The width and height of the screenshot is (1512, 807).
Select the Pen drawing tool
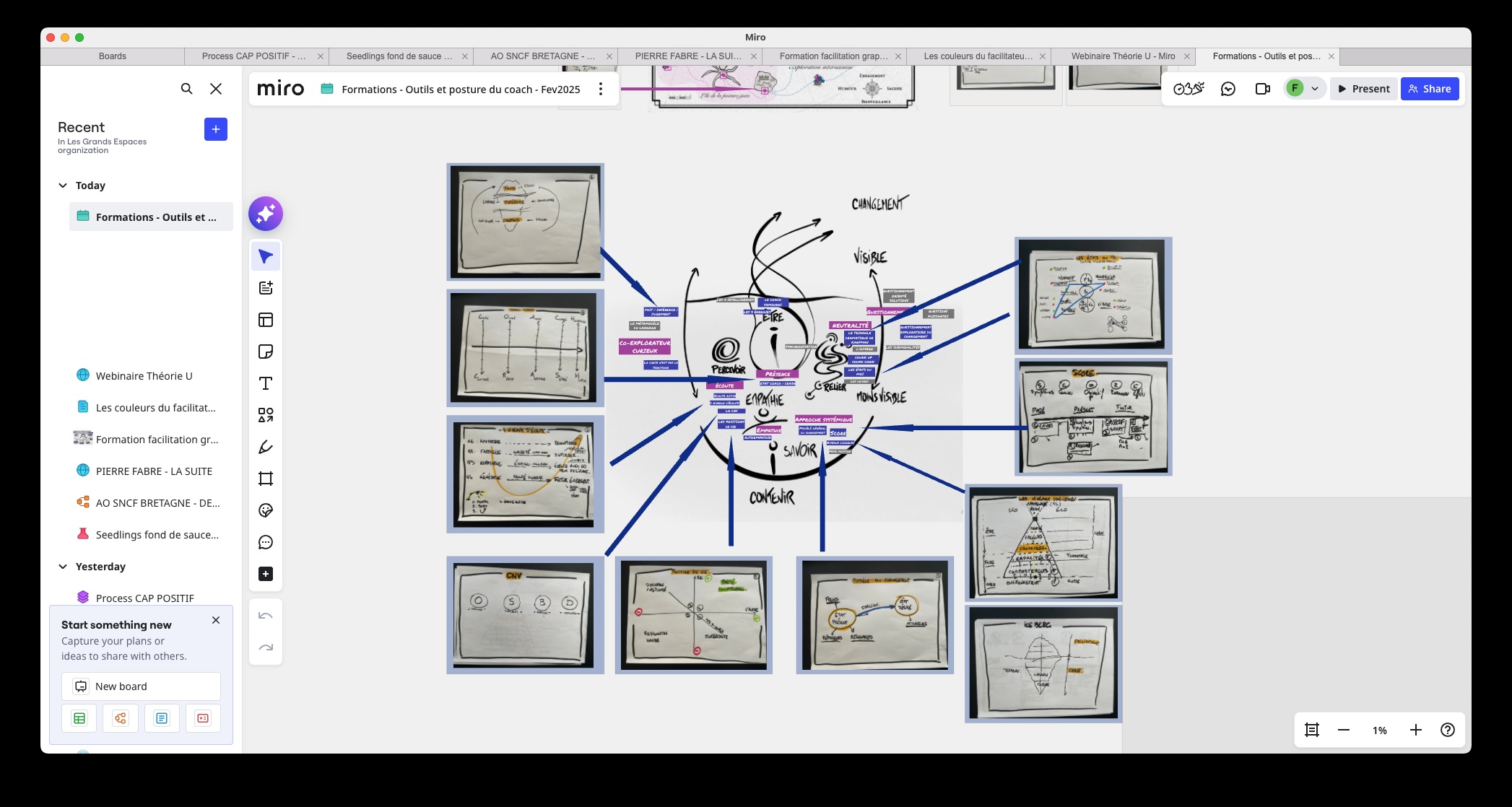click(266, 447)
